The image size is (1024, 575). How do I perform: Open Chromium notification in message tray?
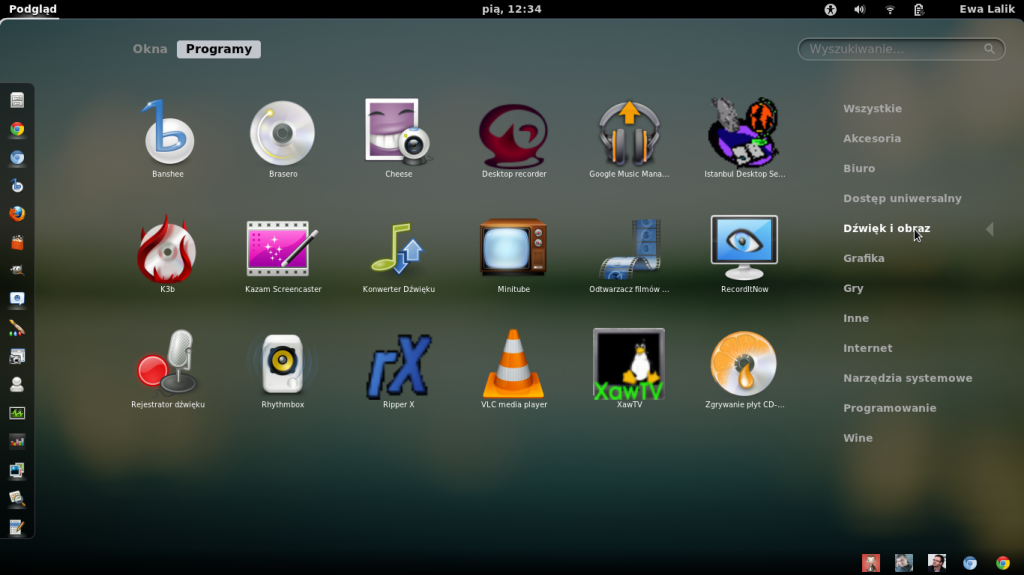click(x=970, y=563)
